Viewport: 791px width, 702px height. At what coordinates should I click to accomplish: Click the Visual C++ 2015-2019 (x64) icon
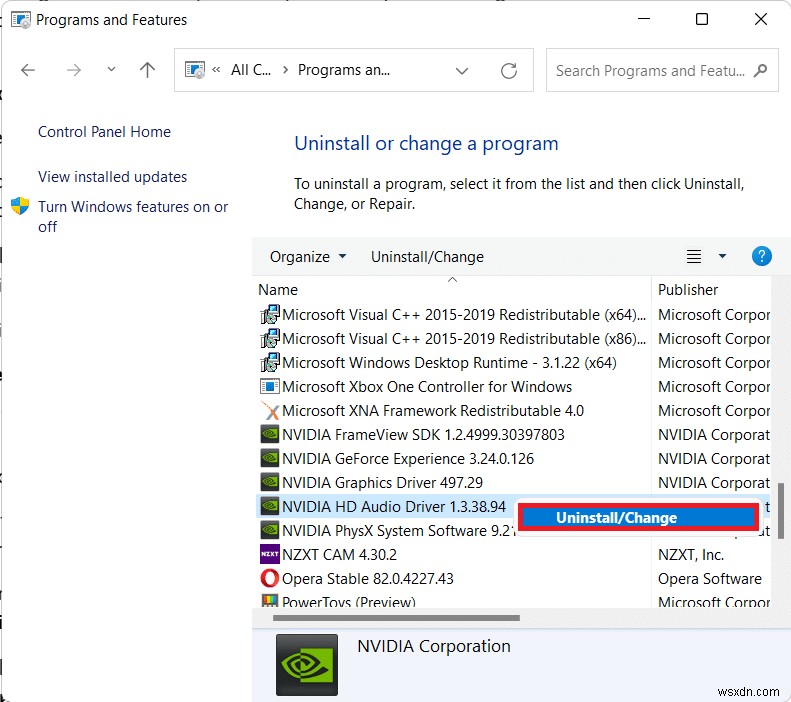(269, 314)
